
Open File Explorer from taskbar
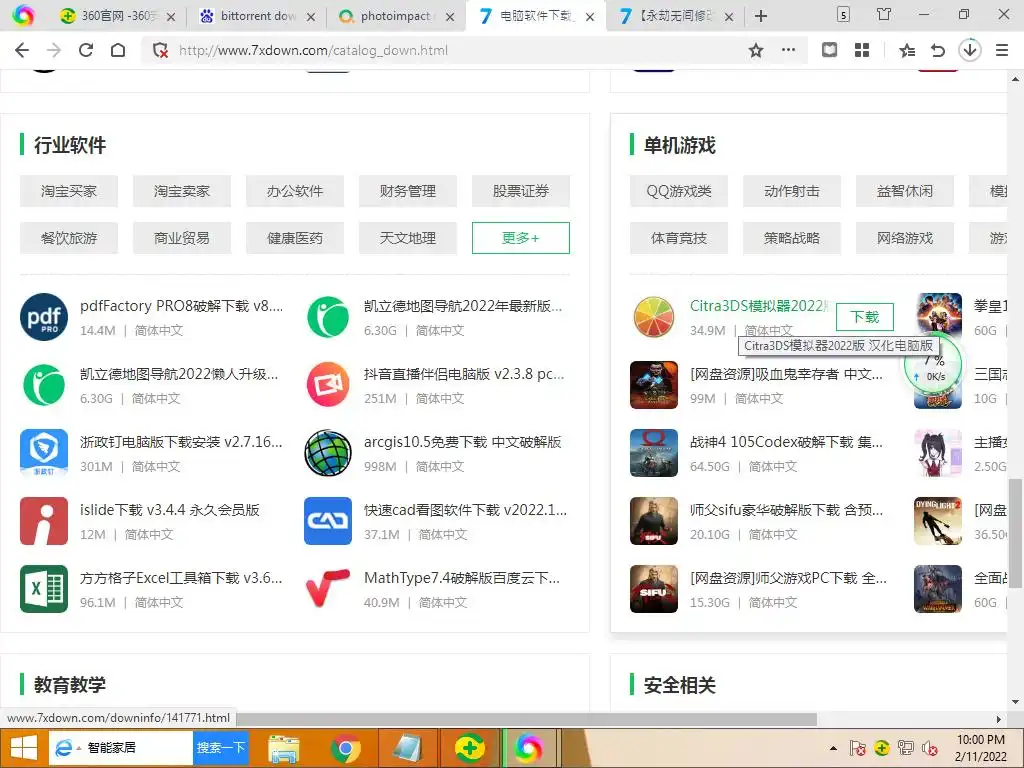(283, 748)
